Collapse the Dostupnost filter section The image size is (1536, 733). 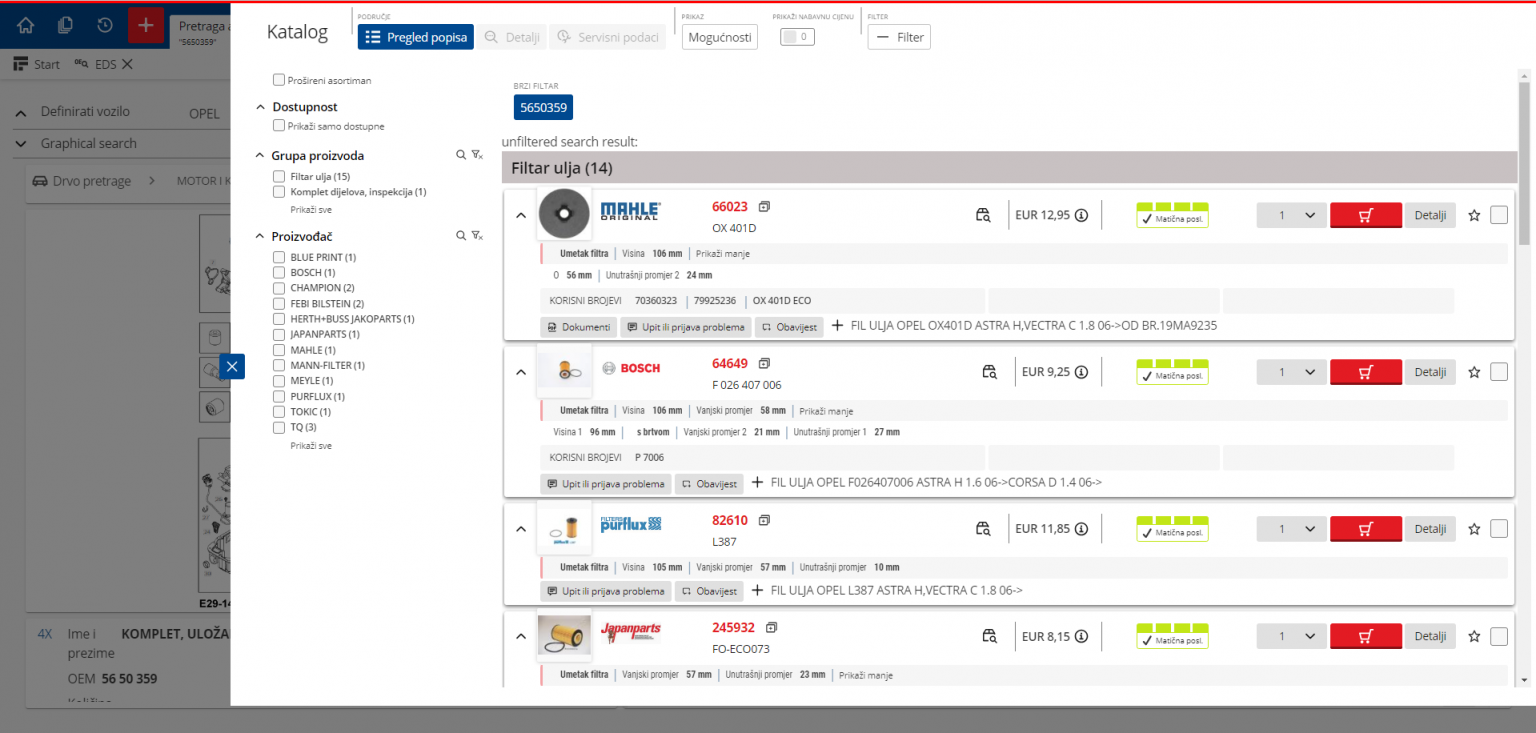(x=261, y=107)
